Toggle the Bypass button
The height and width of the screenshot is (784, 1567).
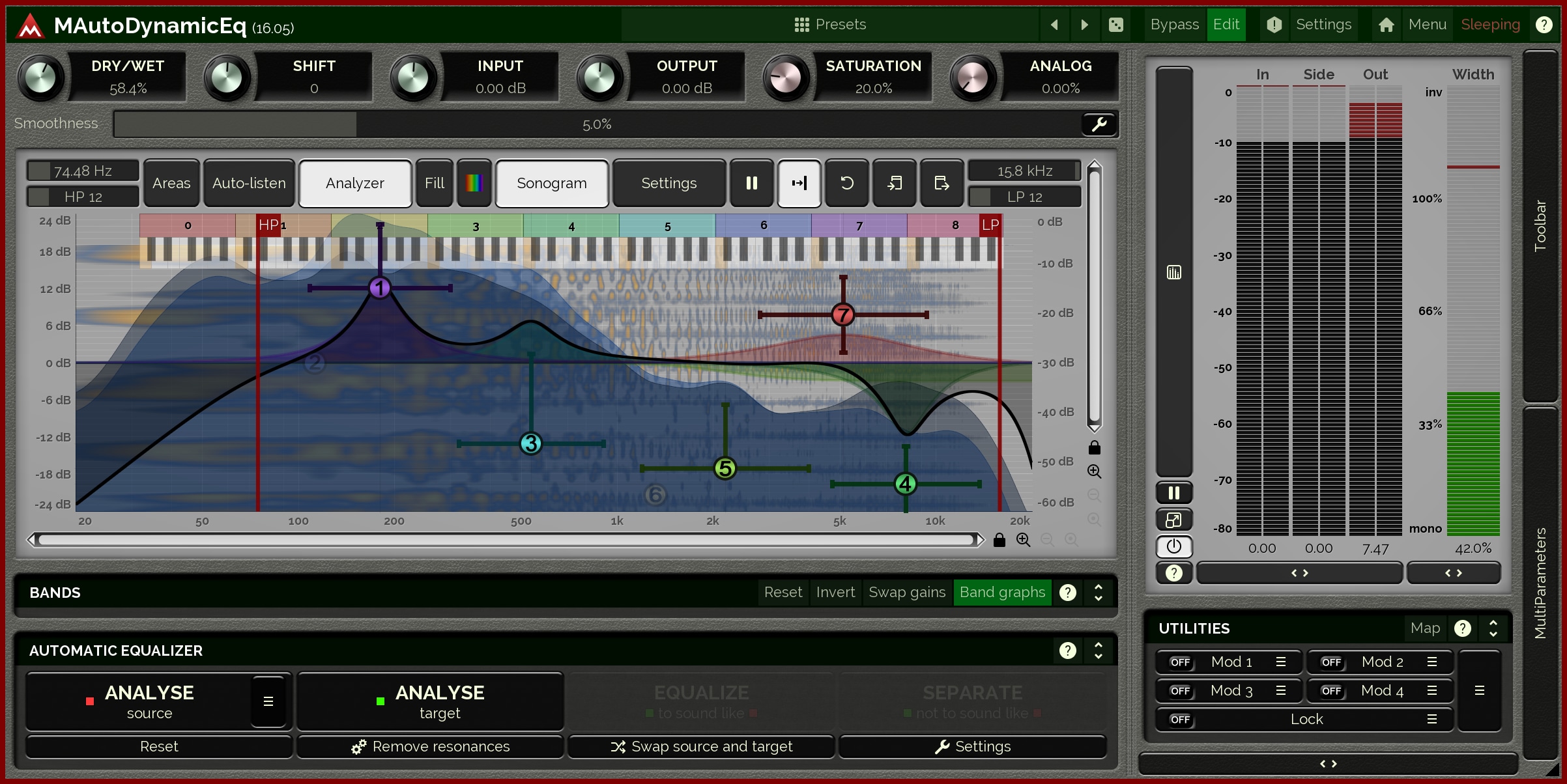[1174, 25]
